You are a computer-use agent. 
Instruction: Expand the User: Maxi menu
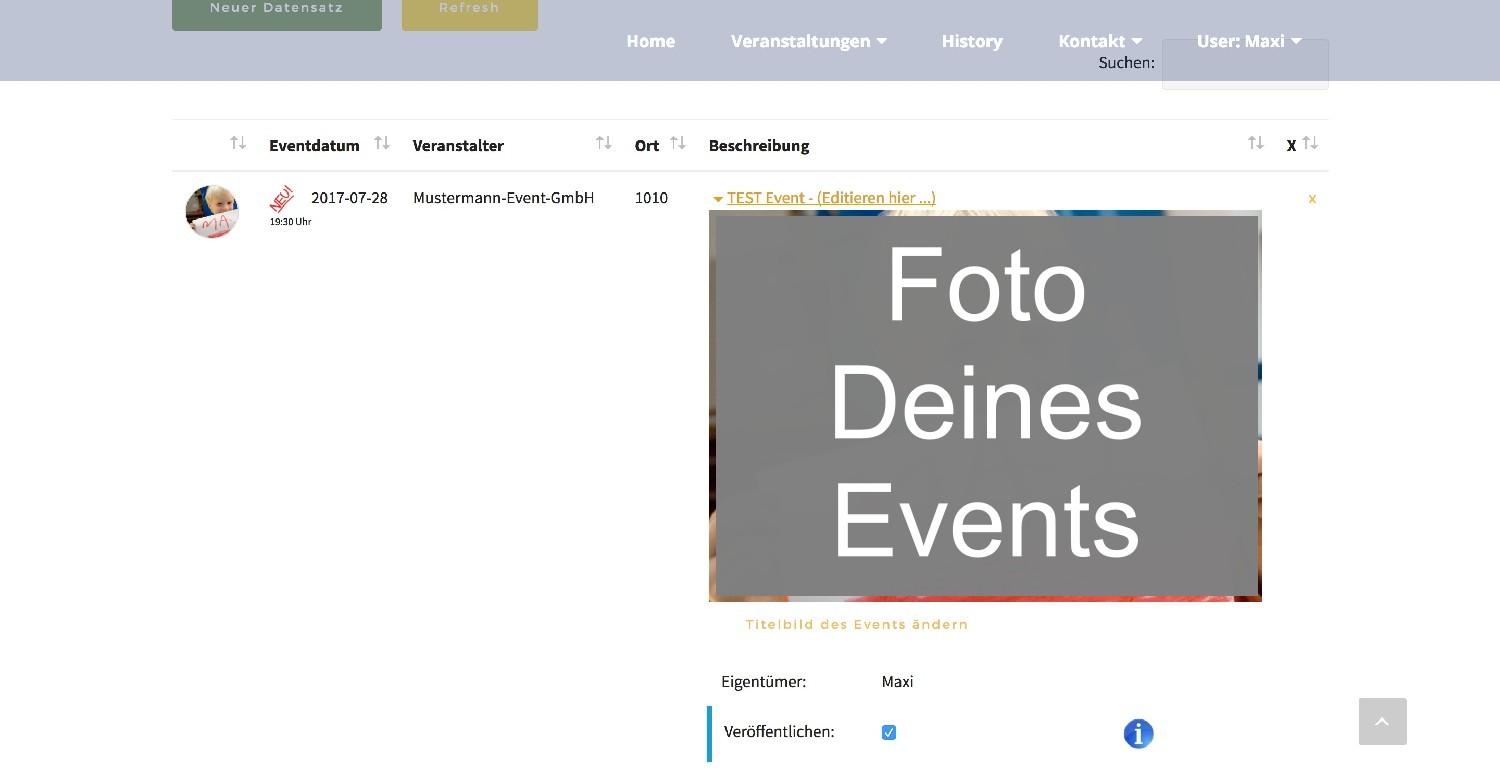(1248, 41)
